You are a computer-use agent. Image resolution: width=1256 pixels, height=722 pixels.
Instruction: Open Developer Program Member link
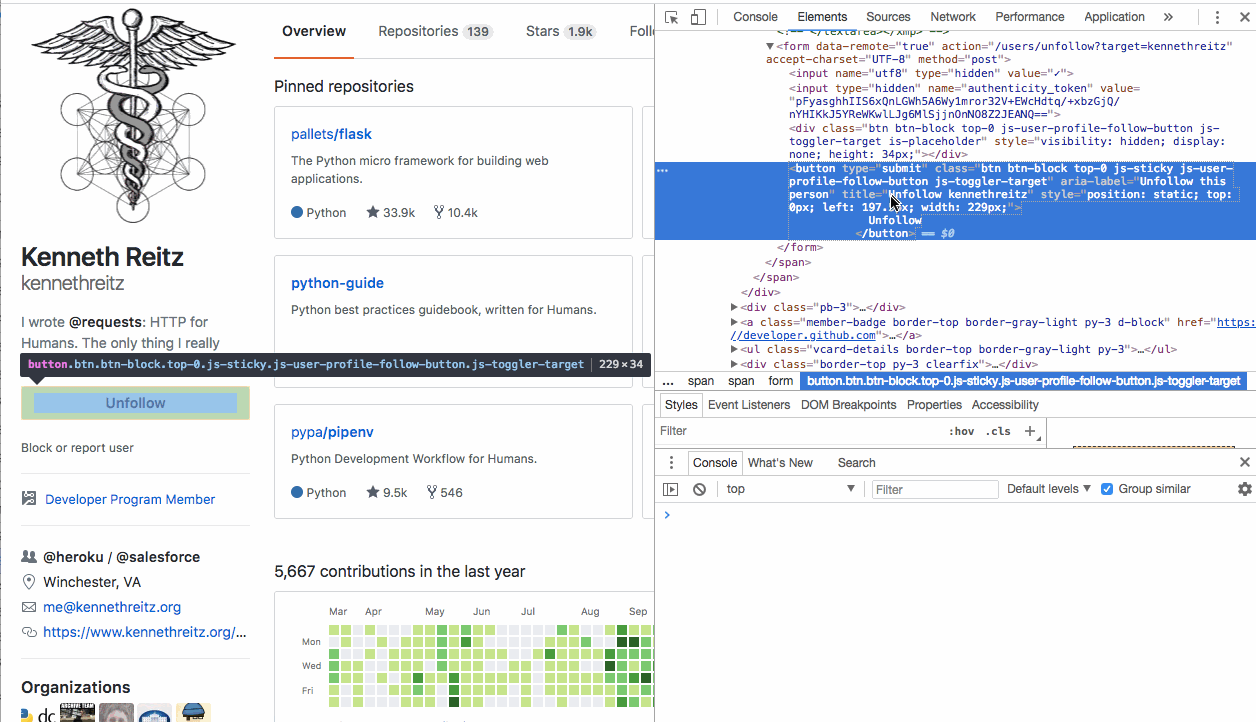(130, 499)
